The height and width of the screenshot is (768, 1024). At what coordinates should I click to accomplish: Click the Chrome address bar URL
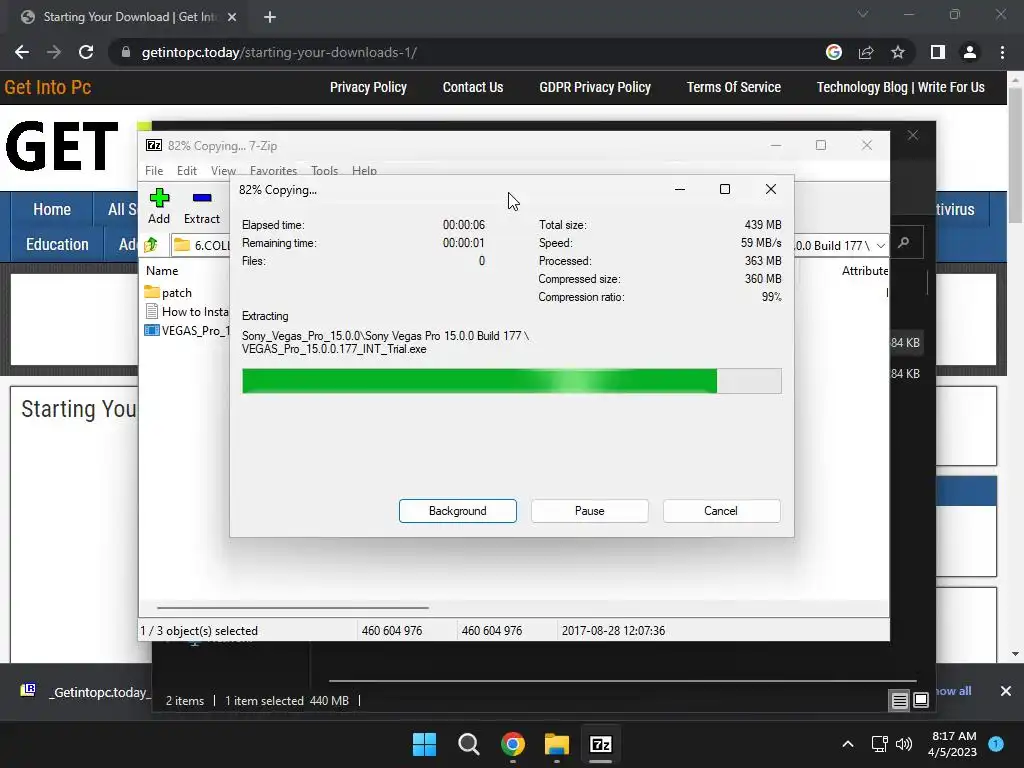pos(280,52)
